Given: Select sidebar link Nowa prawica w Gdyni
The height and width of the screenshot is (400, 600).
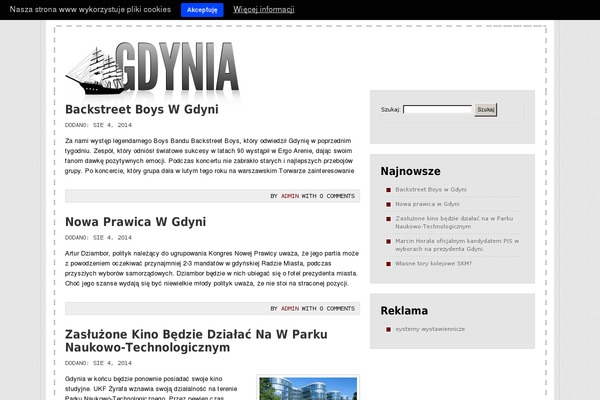Looking at the screenshot, I should click(x=427, y=204).
